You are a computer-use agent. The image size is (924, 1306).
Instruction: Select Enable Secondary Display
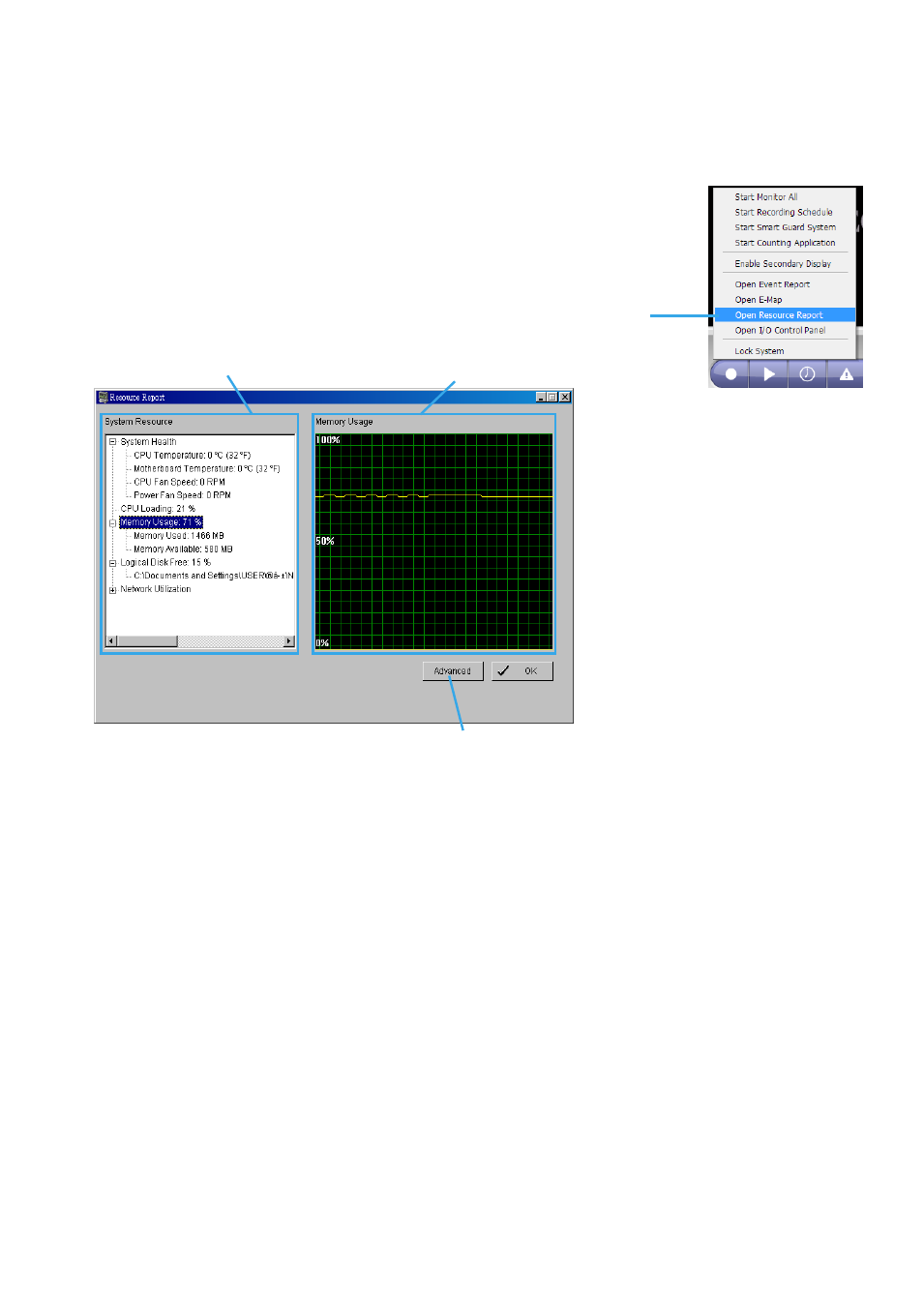point(783,263)
